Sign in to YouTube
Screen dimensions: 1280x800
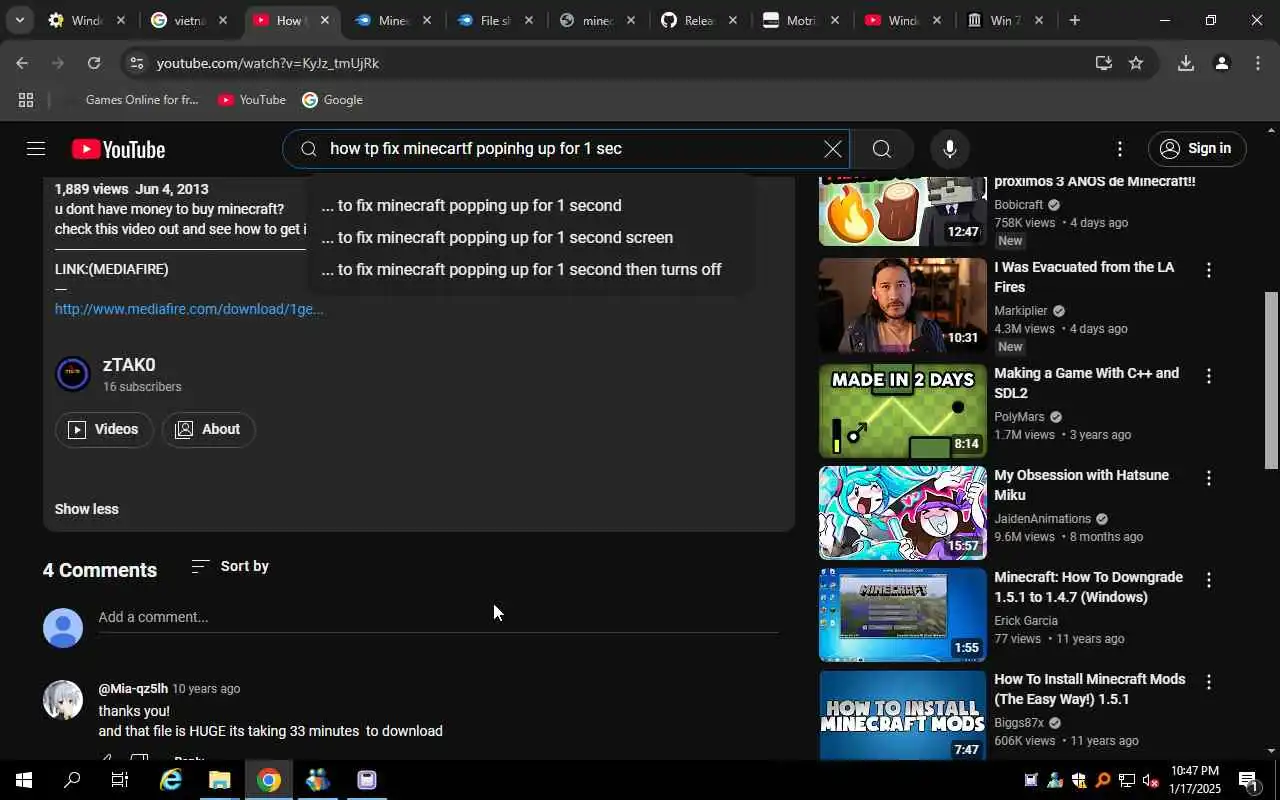pos(1196,149)
